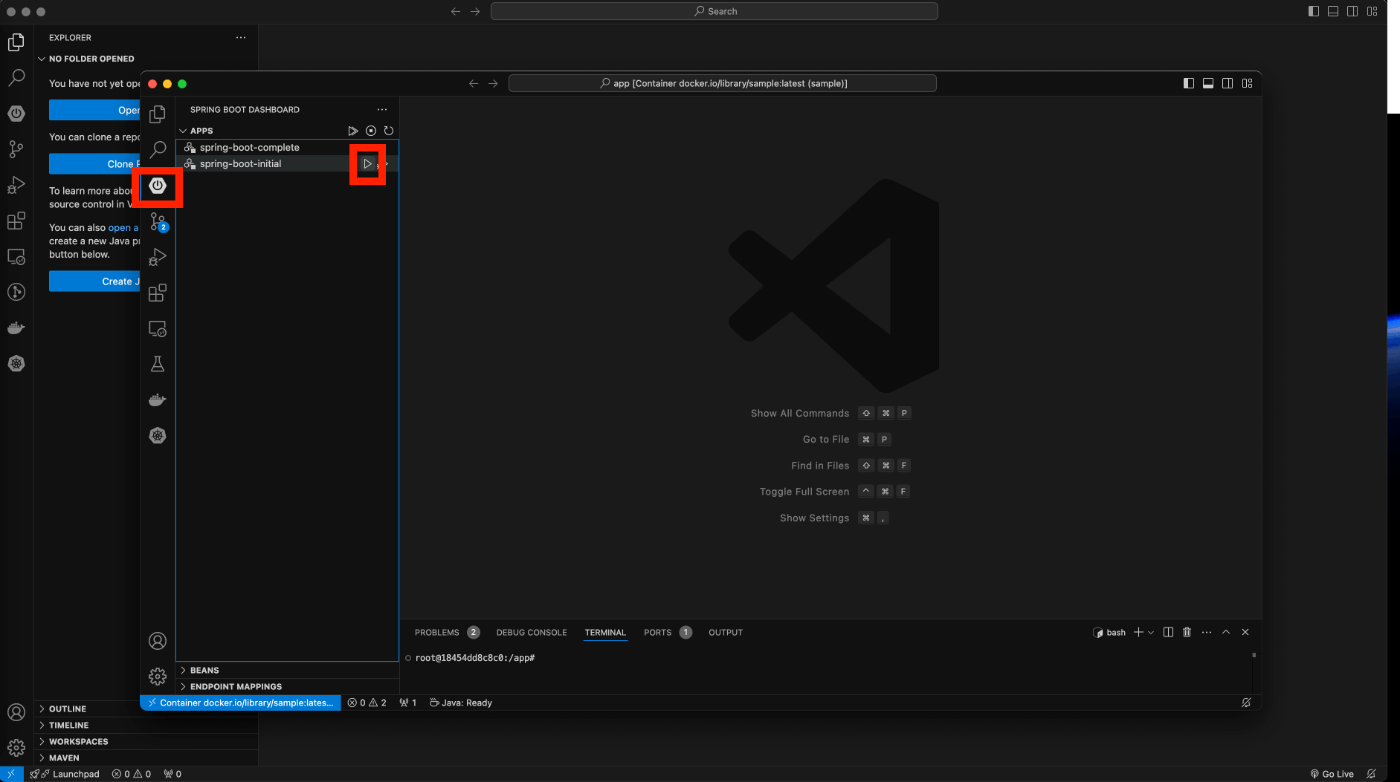Open Search in the front container window
Image resolution: width=1400 pixels, height=782 pixels.
coord(157,150)
